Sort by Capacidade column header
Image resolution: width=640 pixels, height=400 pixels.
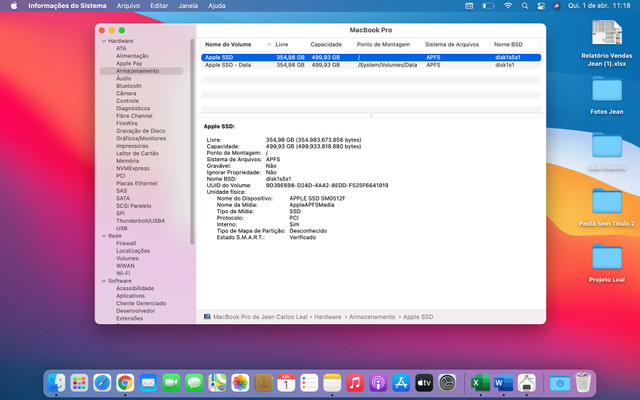(x=326, y=44)
